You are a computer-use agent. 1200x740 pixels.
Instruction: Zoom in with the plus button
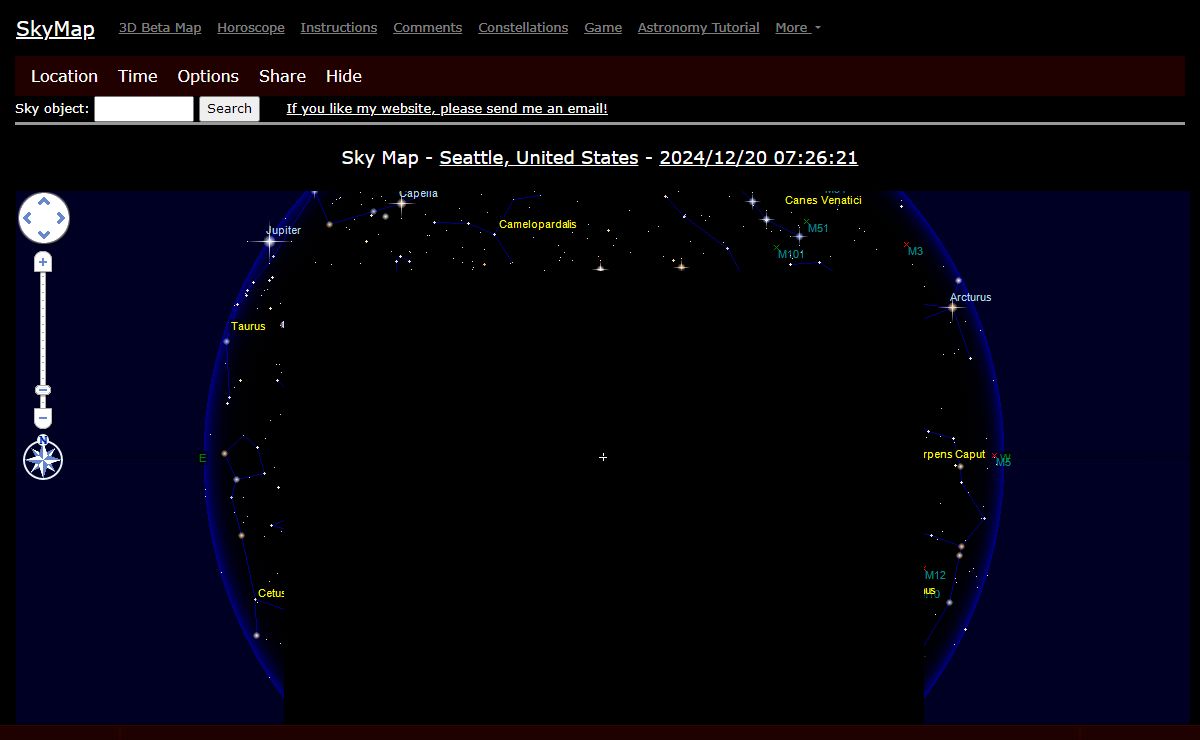[43, 262]
